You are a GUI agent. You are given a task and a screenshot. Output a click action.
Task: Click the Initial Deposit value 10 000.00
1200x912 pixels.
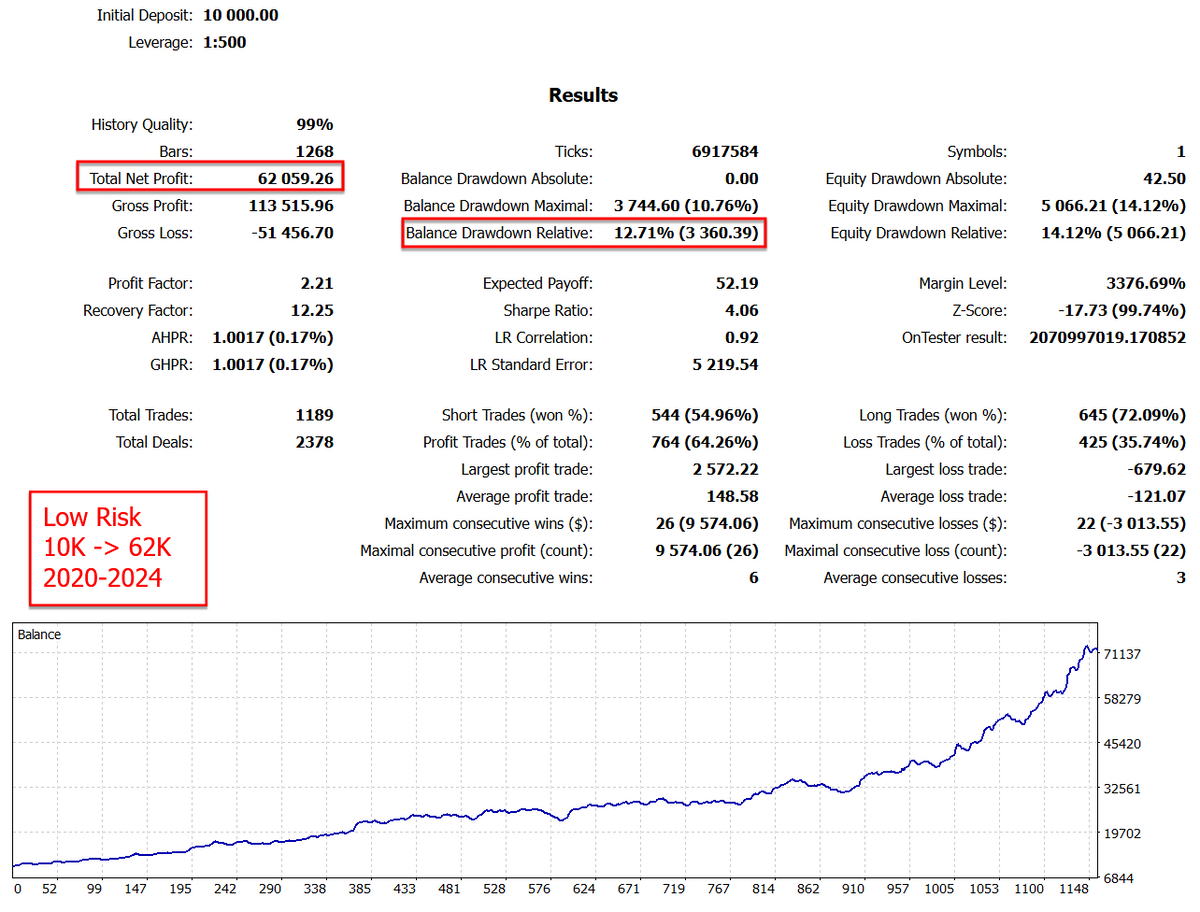pyautogui.click(x=240, y=15)
